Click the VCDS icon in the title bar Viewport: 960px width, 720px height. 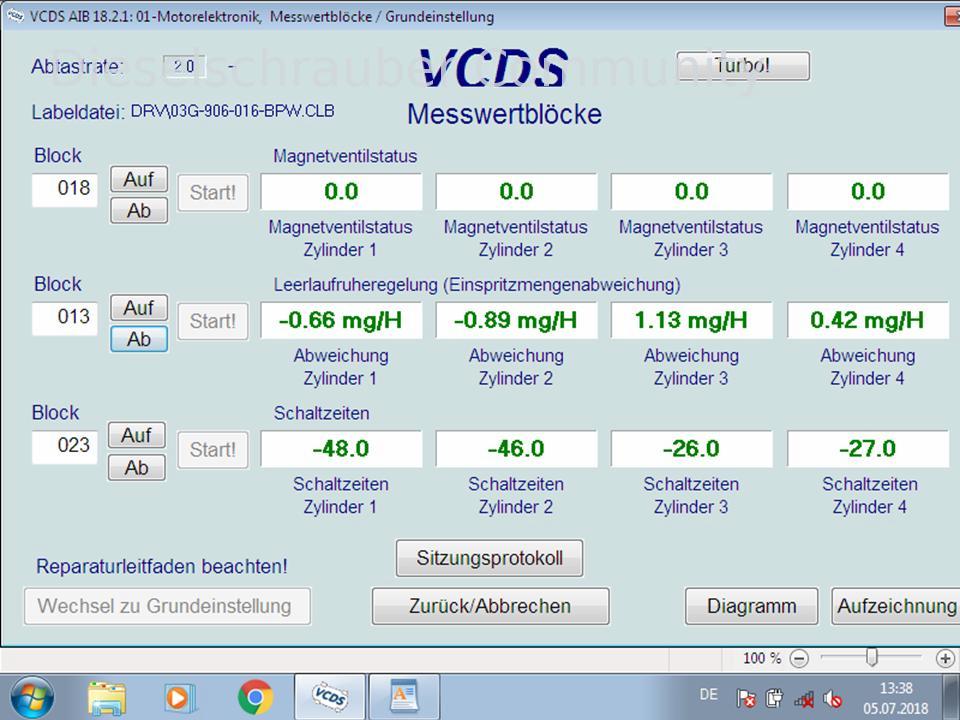15,16
